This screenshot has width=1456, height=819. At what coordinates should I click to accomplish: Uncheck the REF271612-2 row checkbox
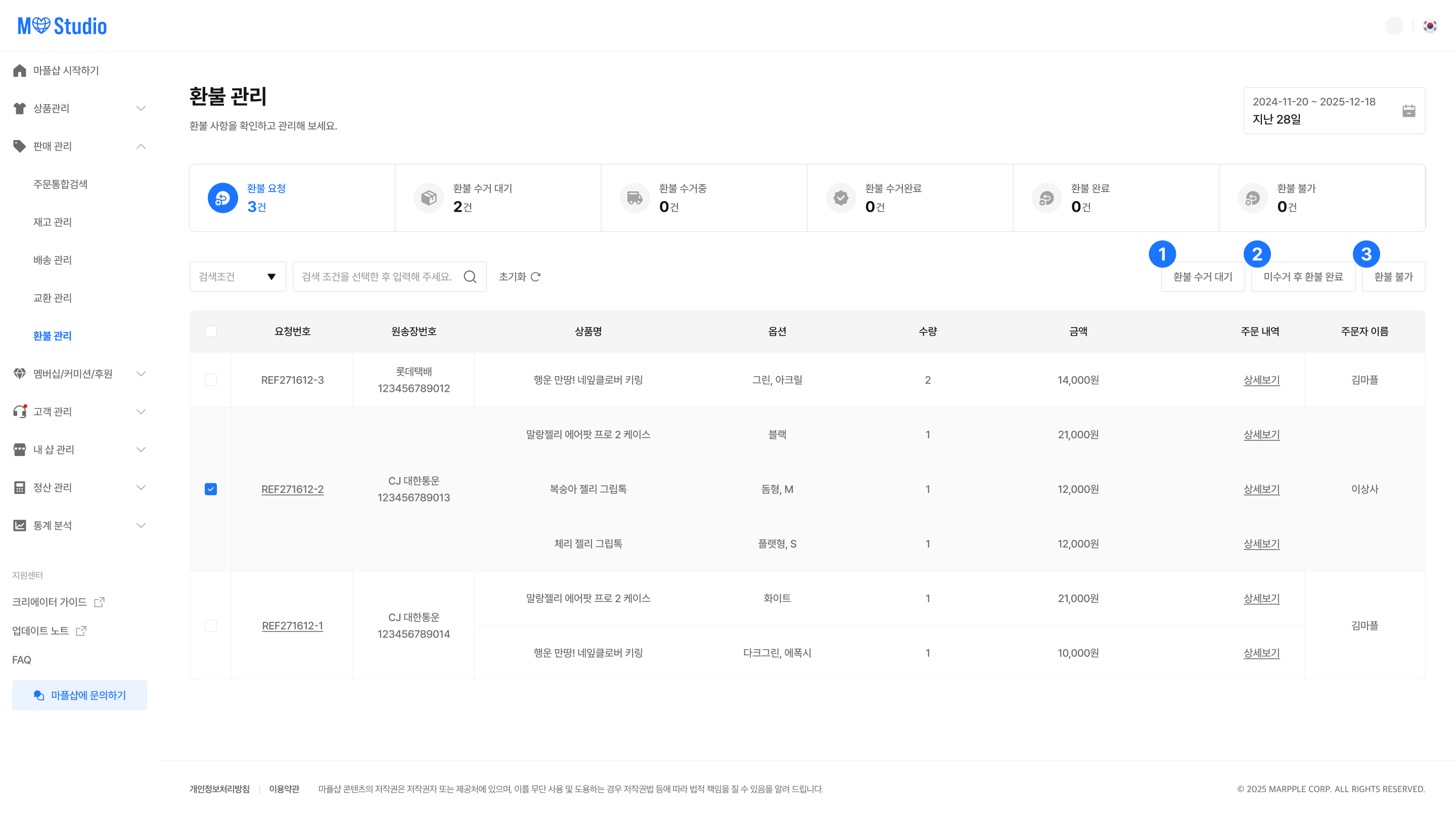(211, 489)
